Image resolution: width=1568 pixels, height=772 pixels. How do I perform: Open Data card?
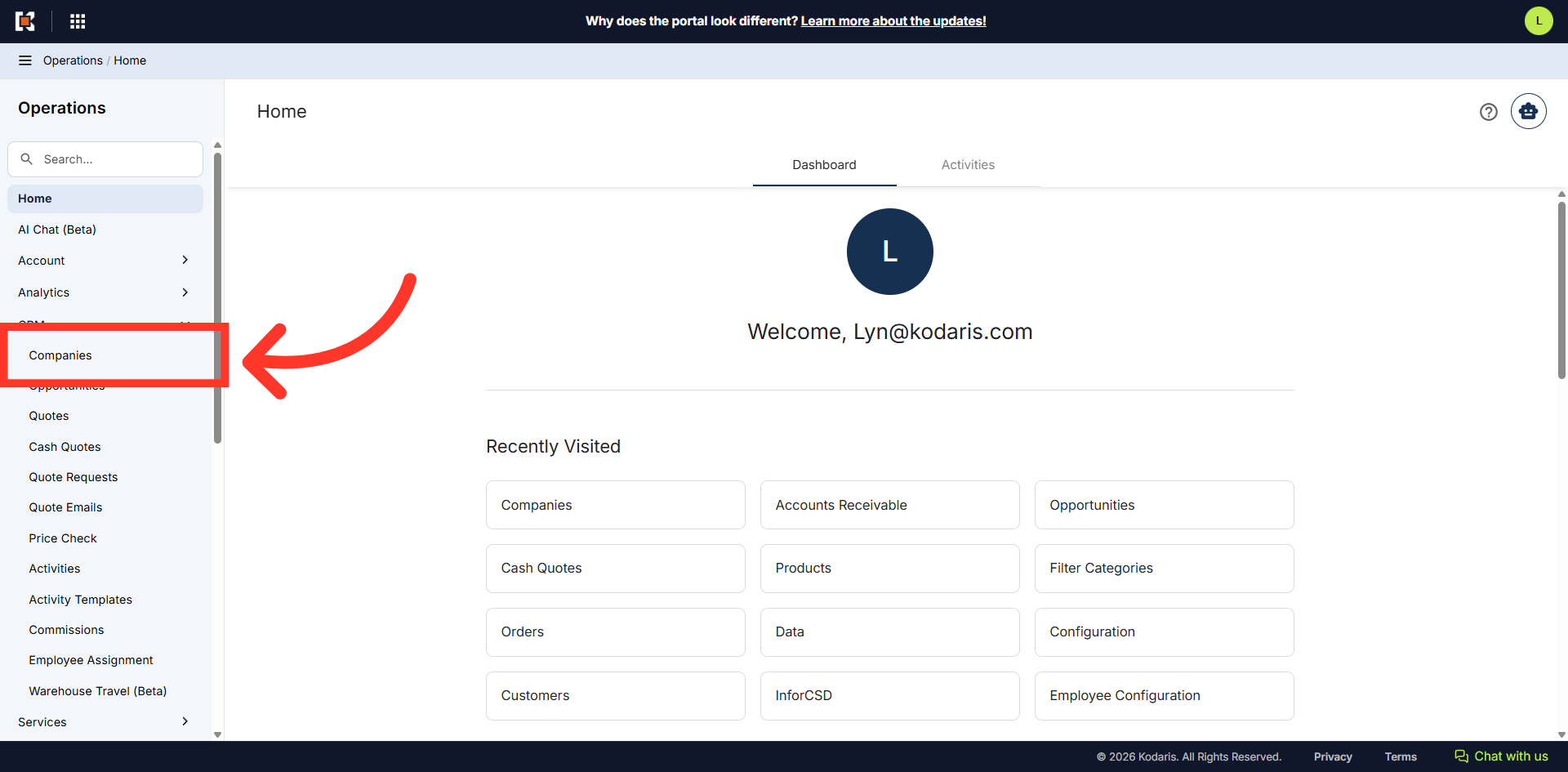click(890, 632)
